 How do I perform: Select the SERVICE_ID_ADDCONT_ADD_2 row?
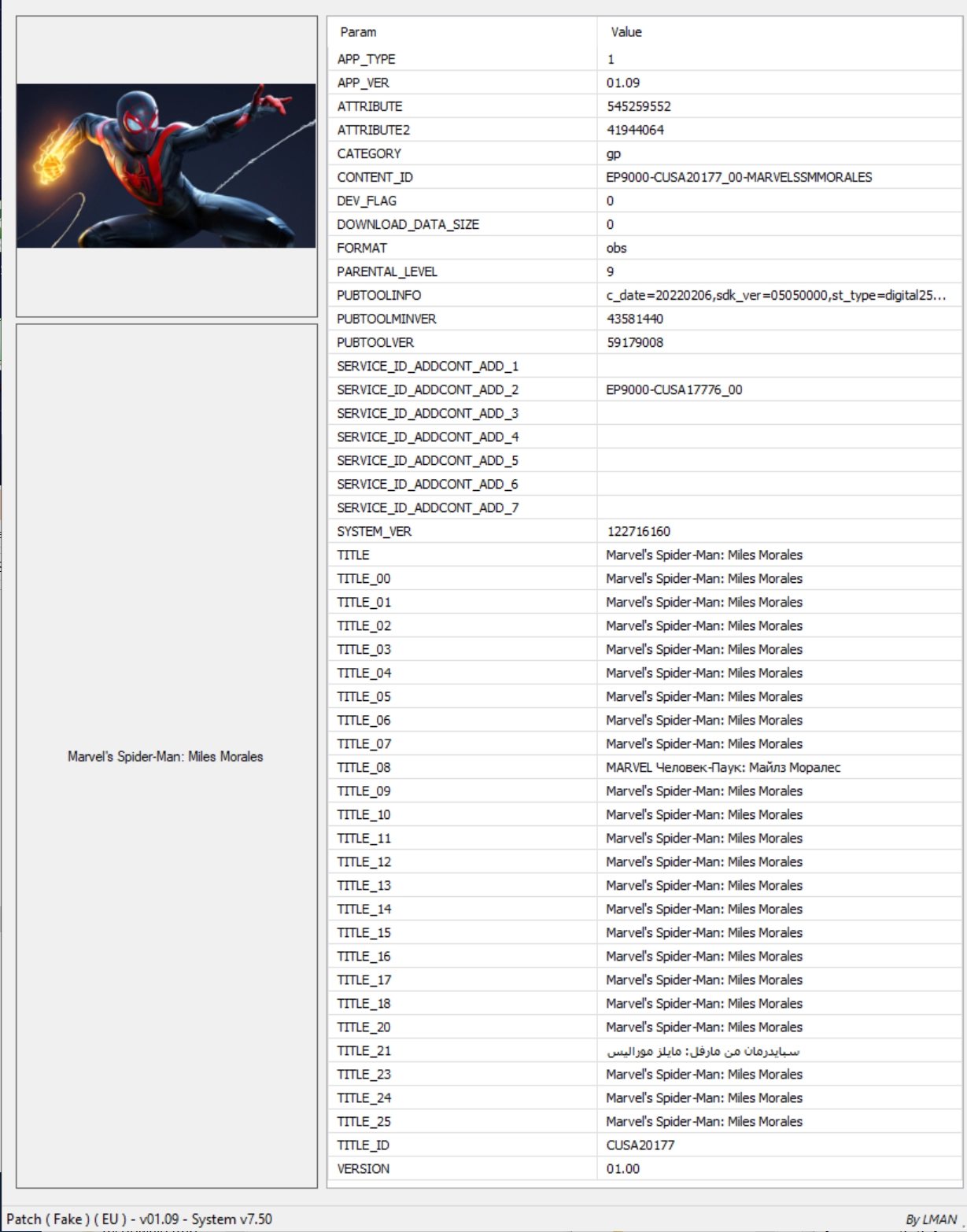pos(427,389)
